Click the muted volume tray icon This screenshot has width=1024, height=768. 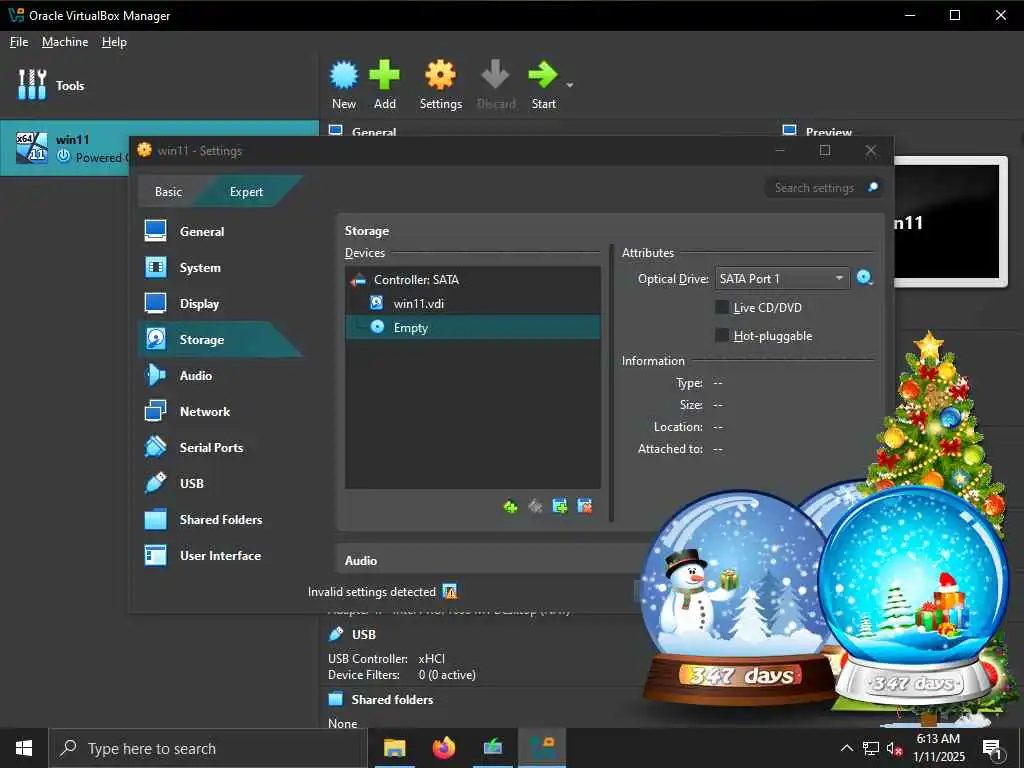click(x=894, y=748)
